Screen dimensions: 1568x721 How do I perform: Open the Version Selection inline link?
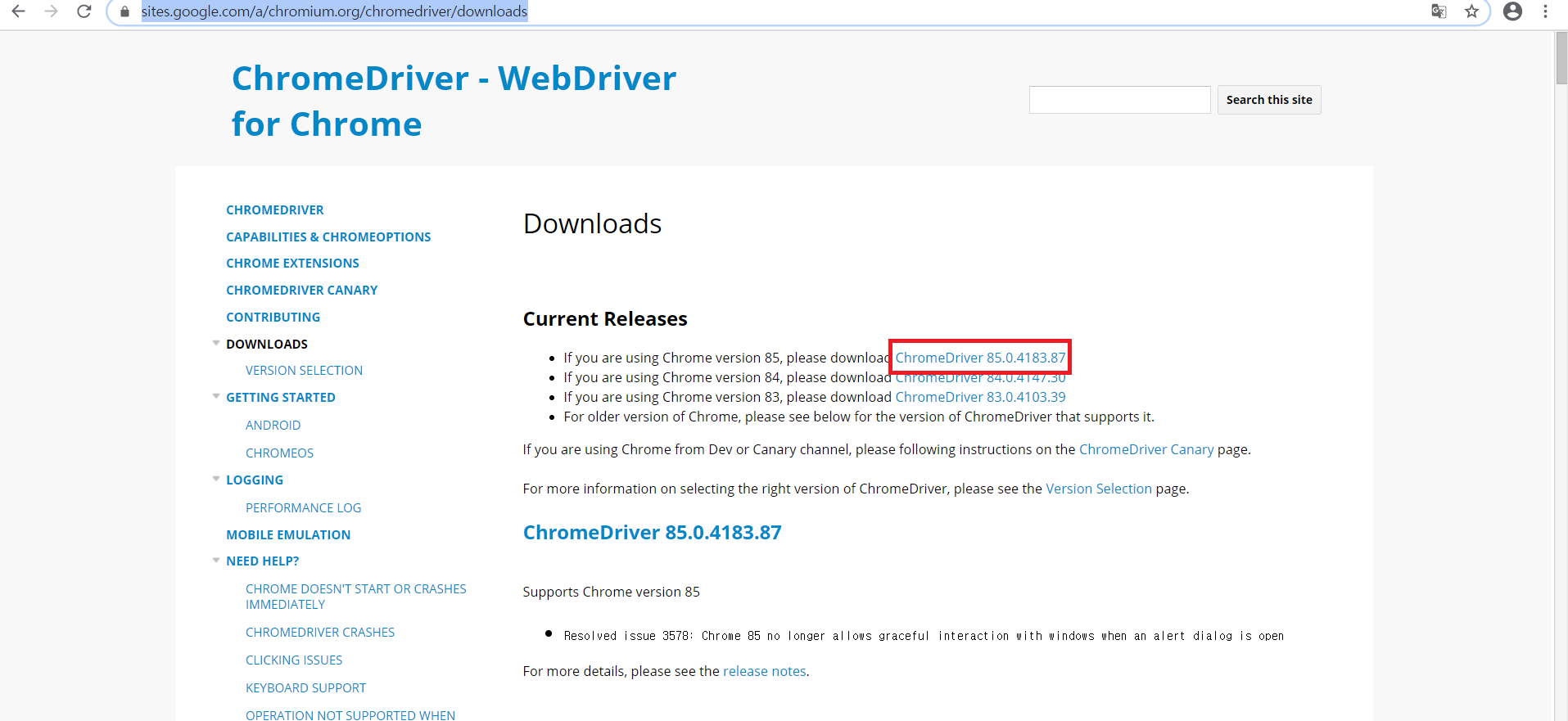(1099, 489)
